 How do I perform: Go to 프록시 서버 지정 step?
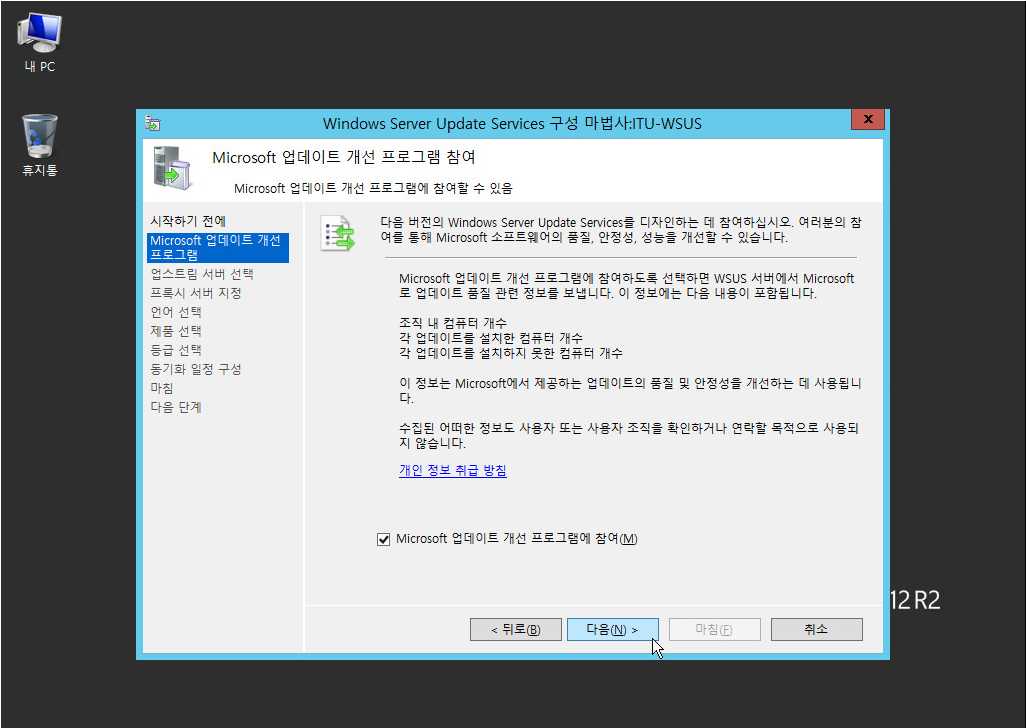pos(195,293)
